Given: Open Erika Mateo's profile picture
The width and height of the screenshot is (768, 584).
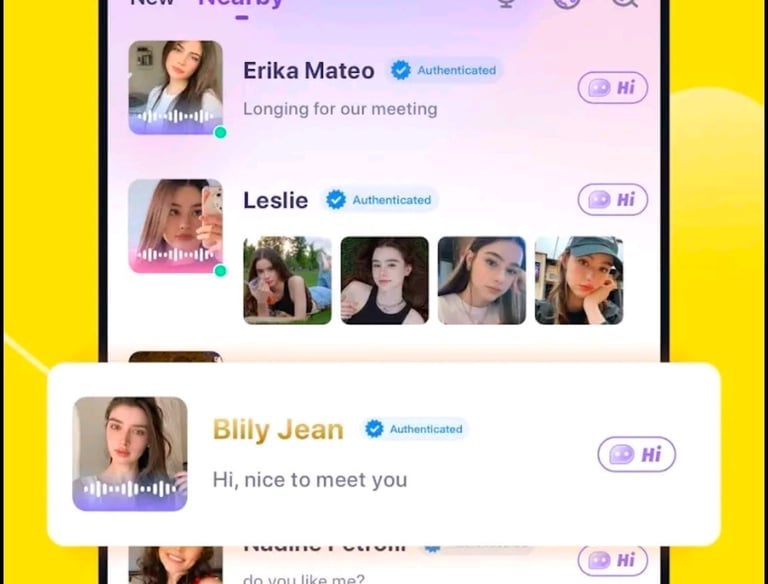Looking at the screenshot, I should click(175, 87).
